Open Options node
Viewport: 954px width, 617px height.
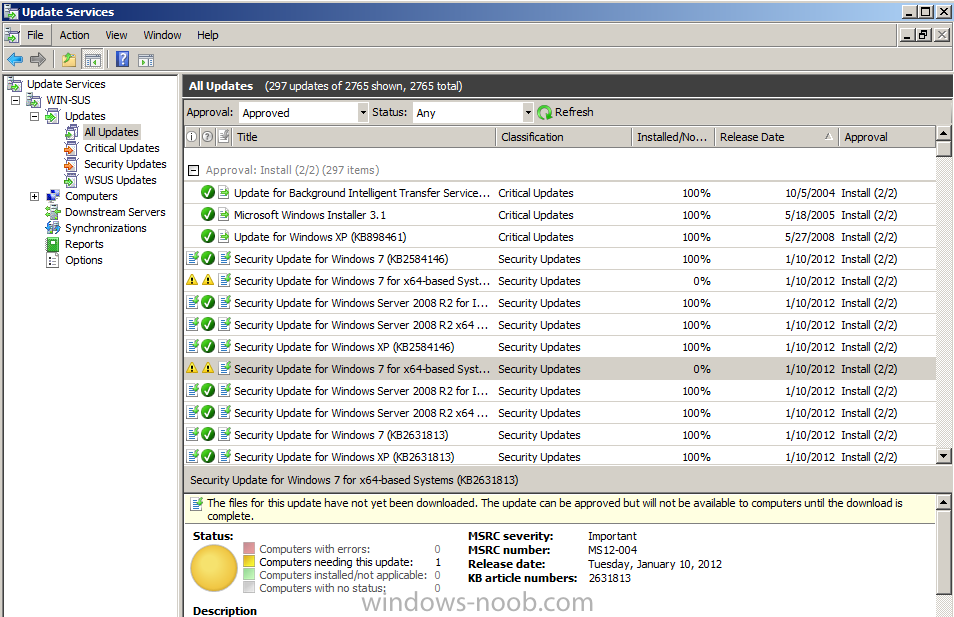point(83,260)
